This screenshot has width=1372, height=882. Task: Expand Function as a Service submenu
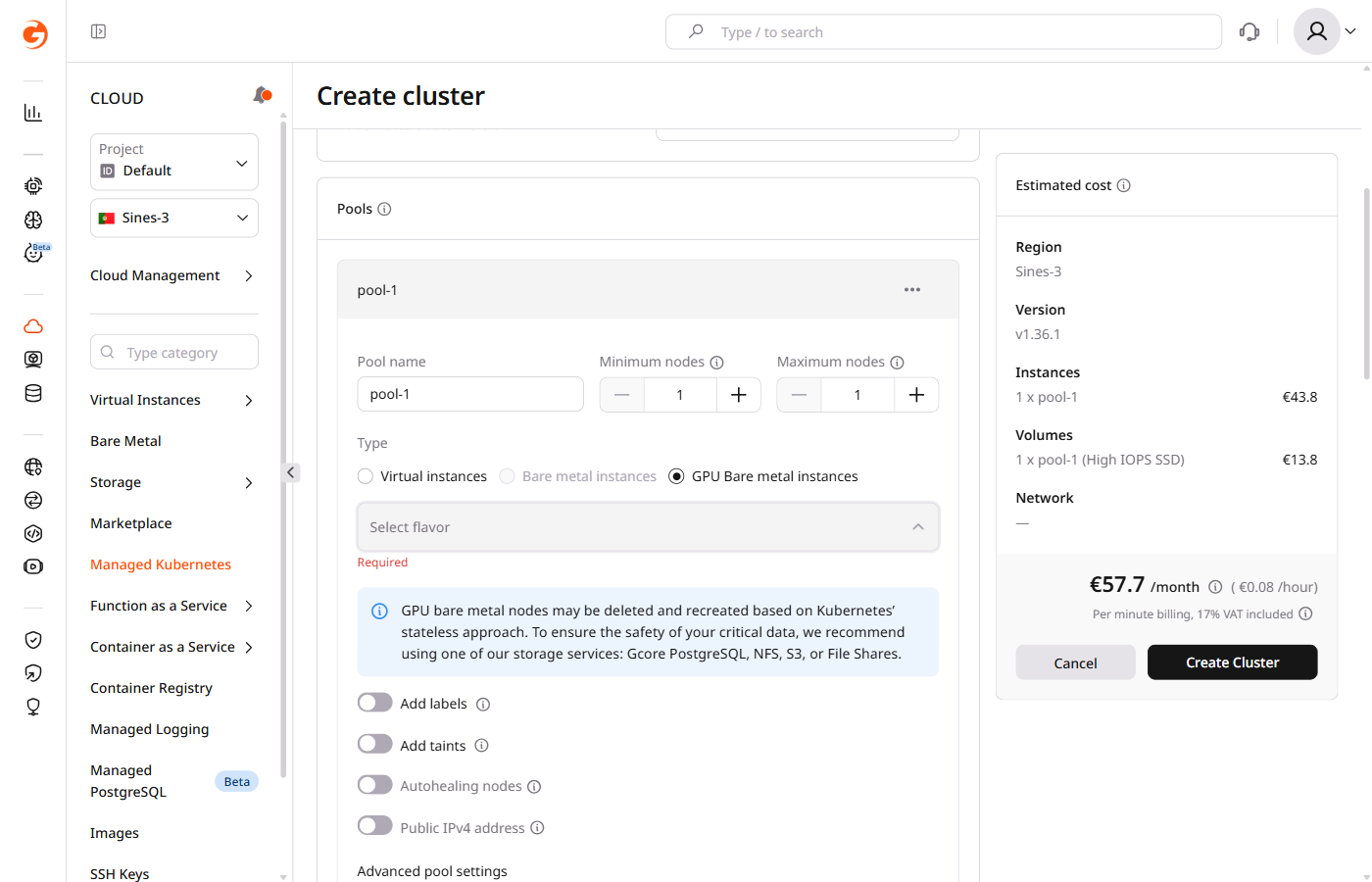[249, 606]
